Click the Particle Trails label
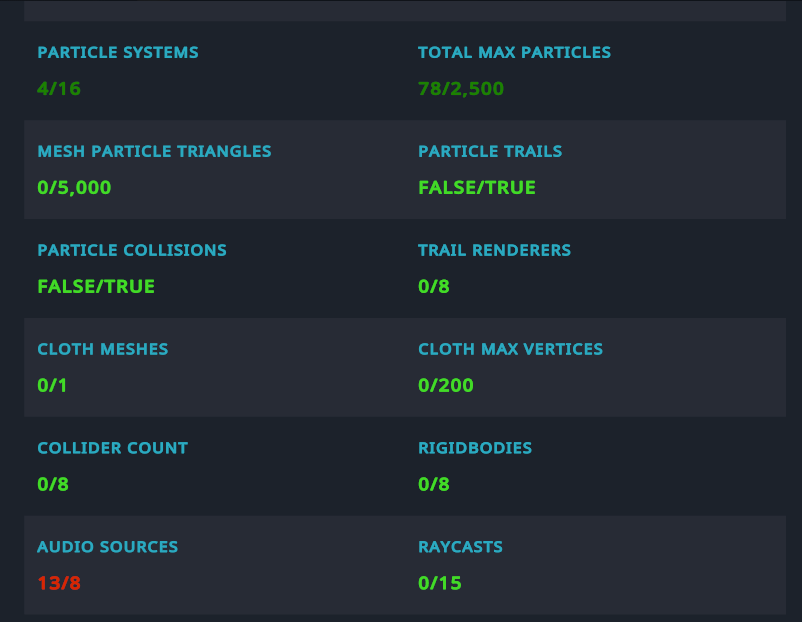 click(490, 151)
